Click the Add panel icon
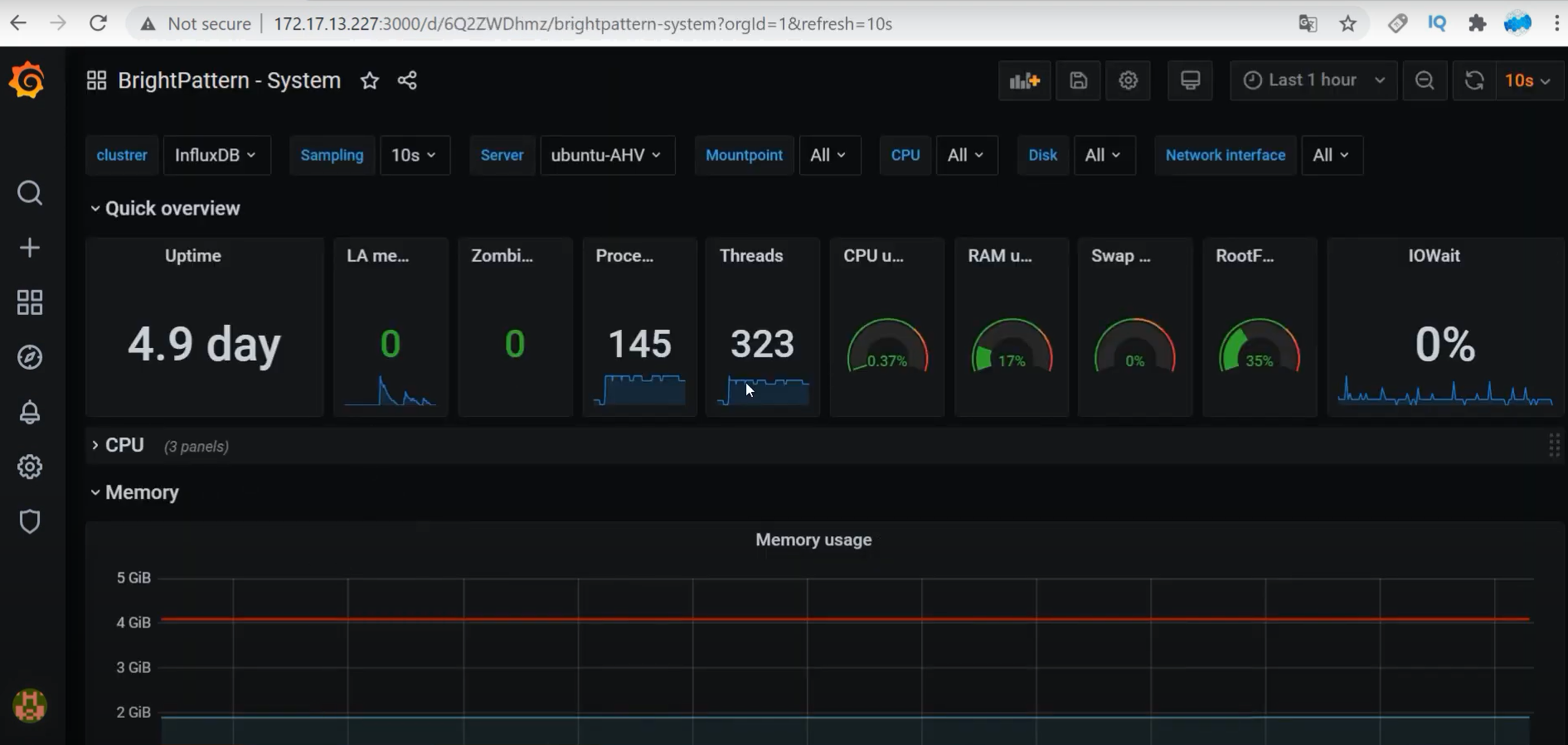Image resolution: width=1568 pixels, height=745 pixels. pyautogui.click(x=1025, y=80)
